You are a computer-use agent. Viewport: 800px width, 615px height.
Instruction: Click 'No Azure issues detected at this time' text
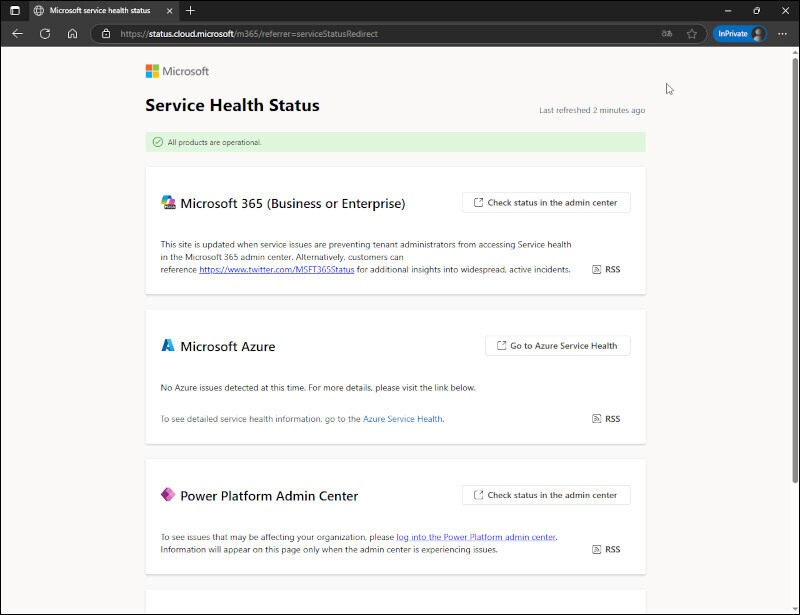[233, 388]
